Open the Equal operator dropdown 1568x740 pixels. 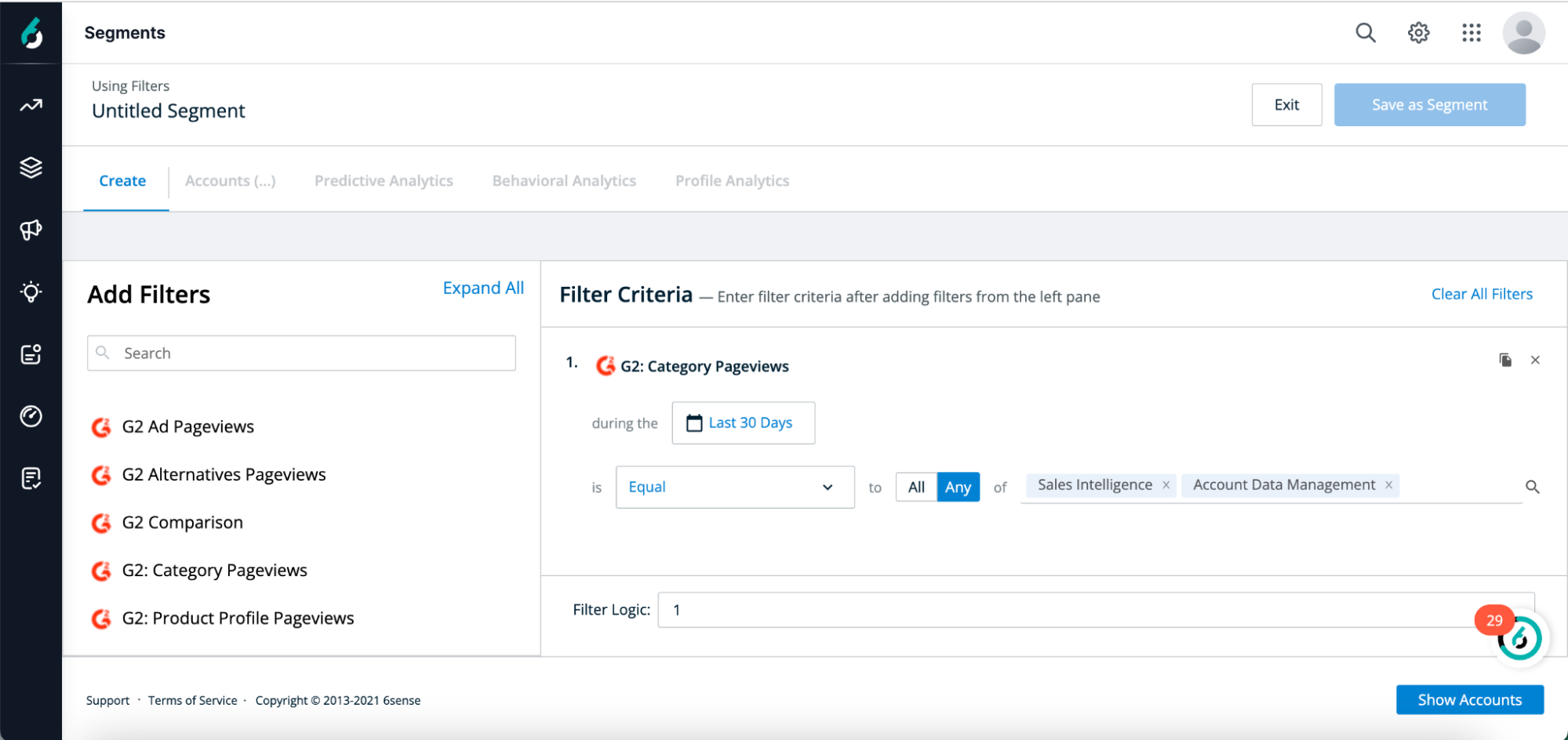pyautogui.click(x=734, y=487)
